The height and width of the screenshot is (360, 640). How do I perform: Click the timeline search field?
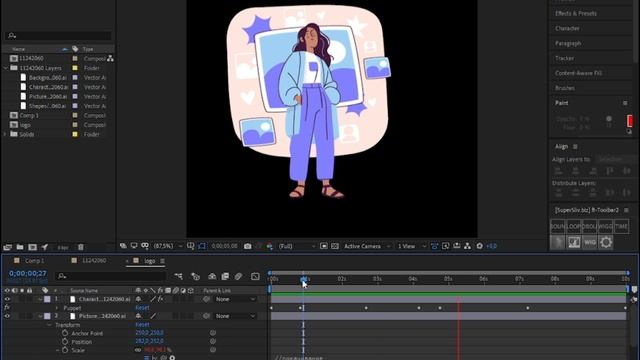(111, 276)
